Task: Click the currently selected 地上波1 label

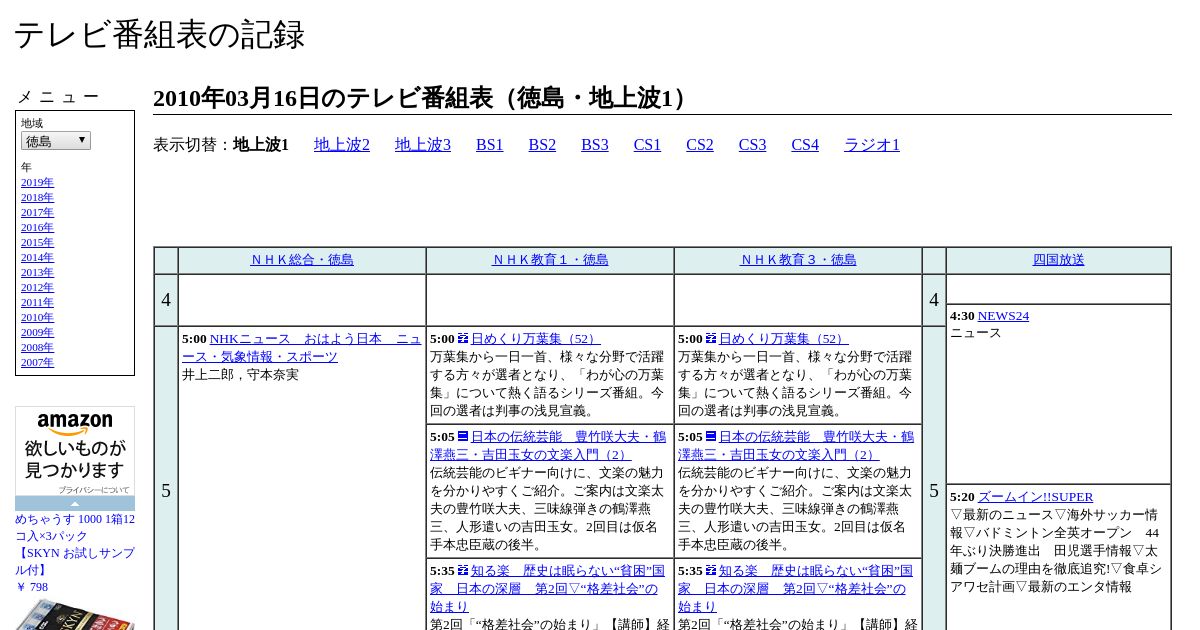Action: [261, 145]
